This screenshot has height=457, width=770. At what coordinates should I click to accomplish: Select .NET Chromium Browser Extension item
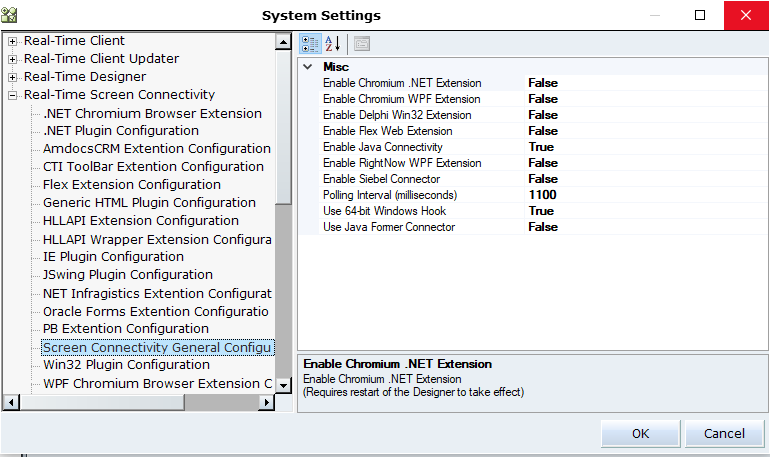point(152,114)
